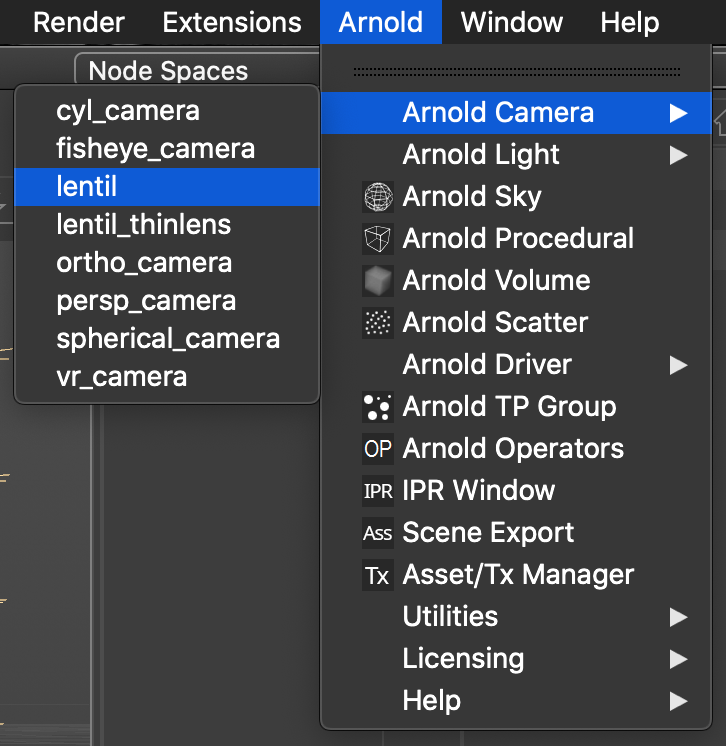Click the Arnold Scatter dots icon
The image size is (726, 746).
tap(378, 323)
